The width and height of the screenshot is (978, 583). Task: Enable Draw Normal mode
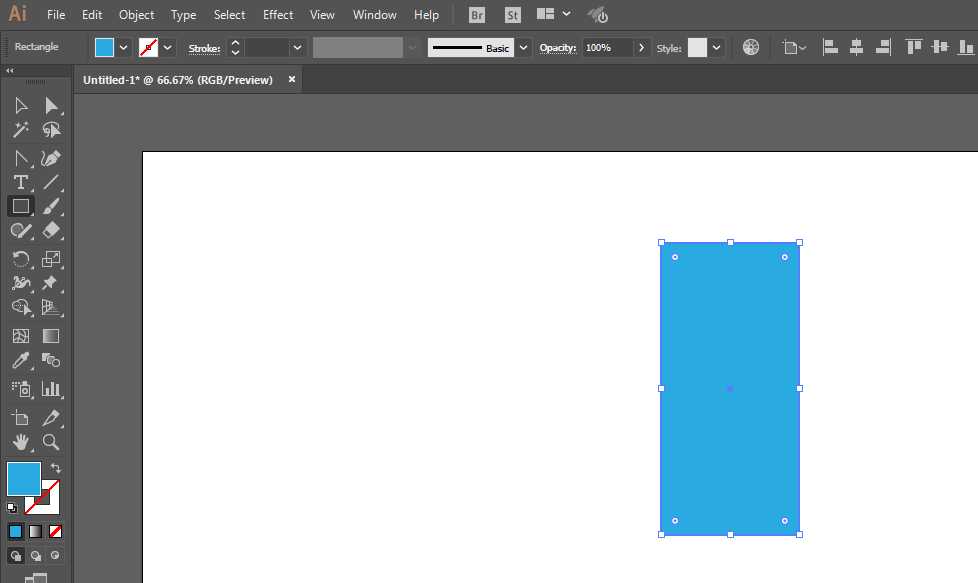pyautogui.click(x=16, y=556)
